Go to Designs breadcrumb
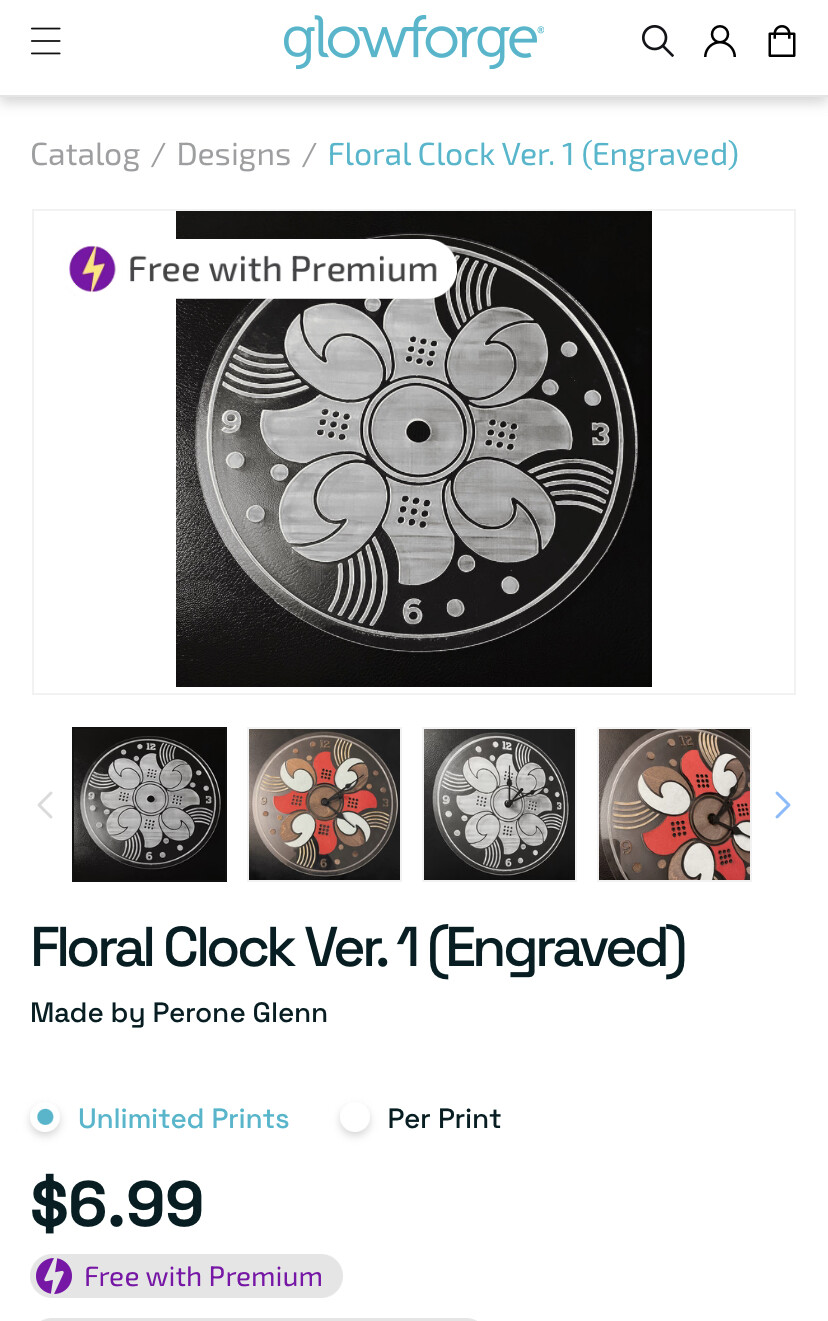 (x=234, y=155)
